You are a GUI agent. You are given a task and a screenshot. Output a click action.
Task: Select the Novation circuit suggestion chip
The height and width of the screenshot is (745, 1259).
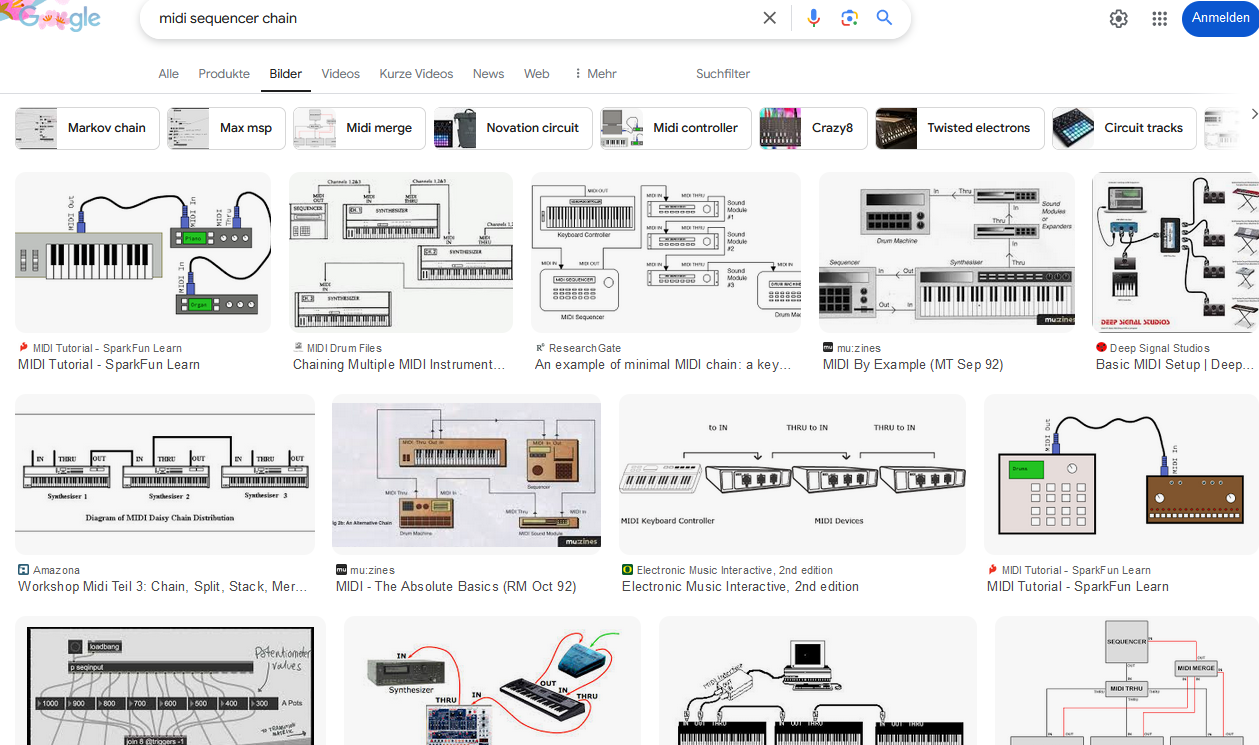coord(512,128)
